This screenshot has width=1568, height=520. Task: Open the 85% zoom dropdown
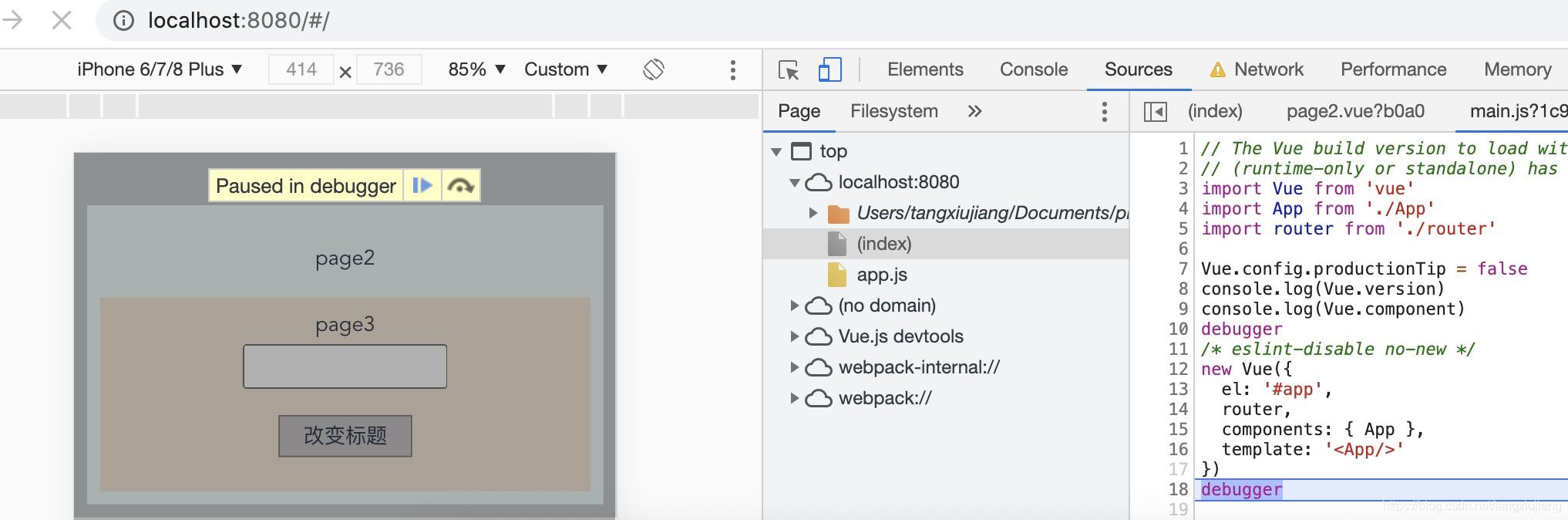[476, 69]
